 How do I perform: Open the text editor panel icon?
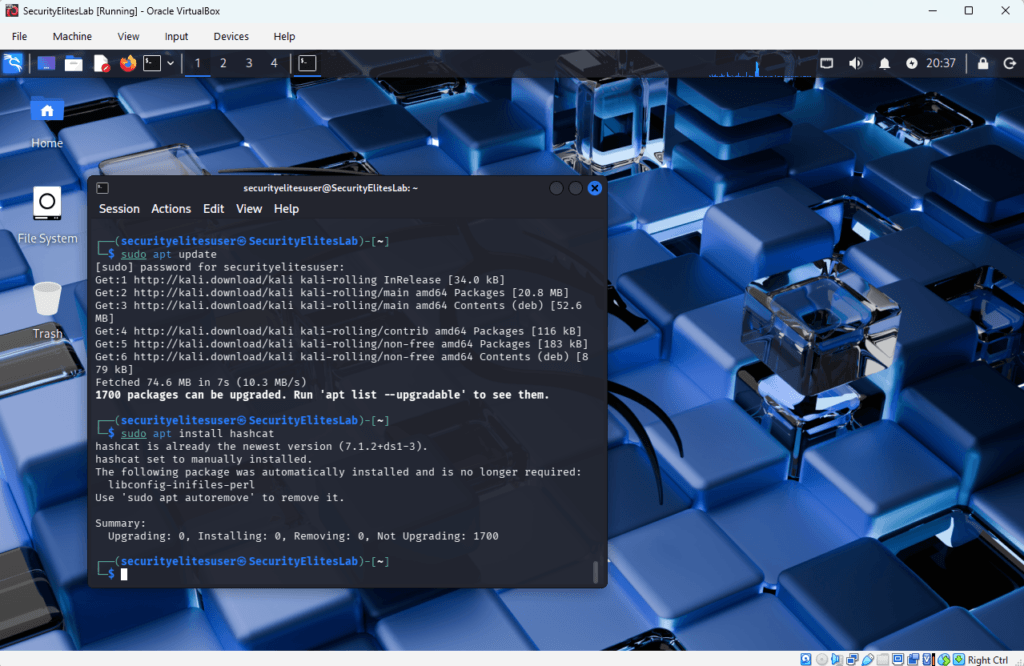point(101,63)
